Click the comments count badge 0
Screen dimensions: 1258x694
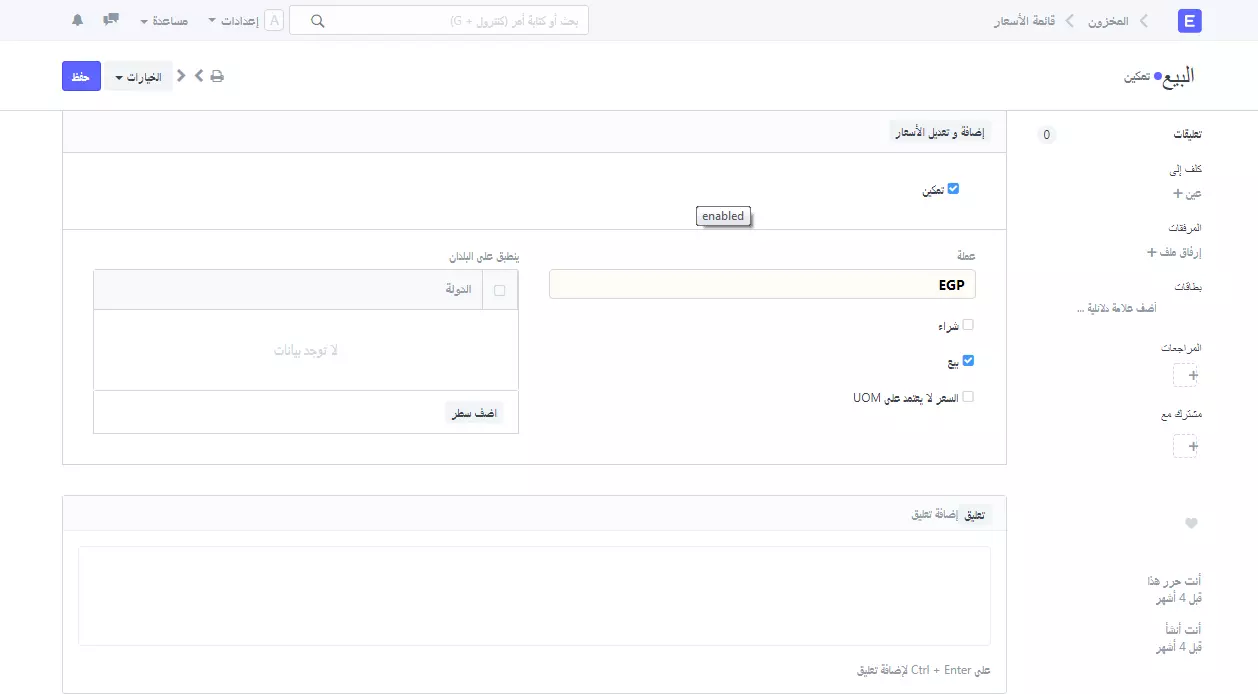click(x=1046, y=135)
